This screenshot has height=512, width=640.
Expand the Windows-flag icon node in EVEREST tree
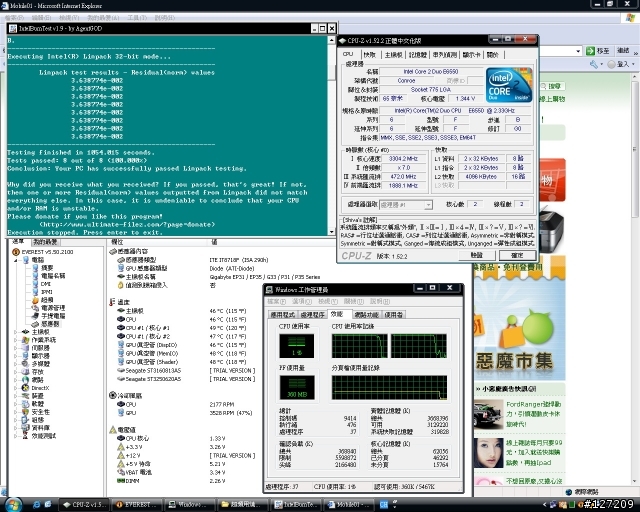pos(16,340)
